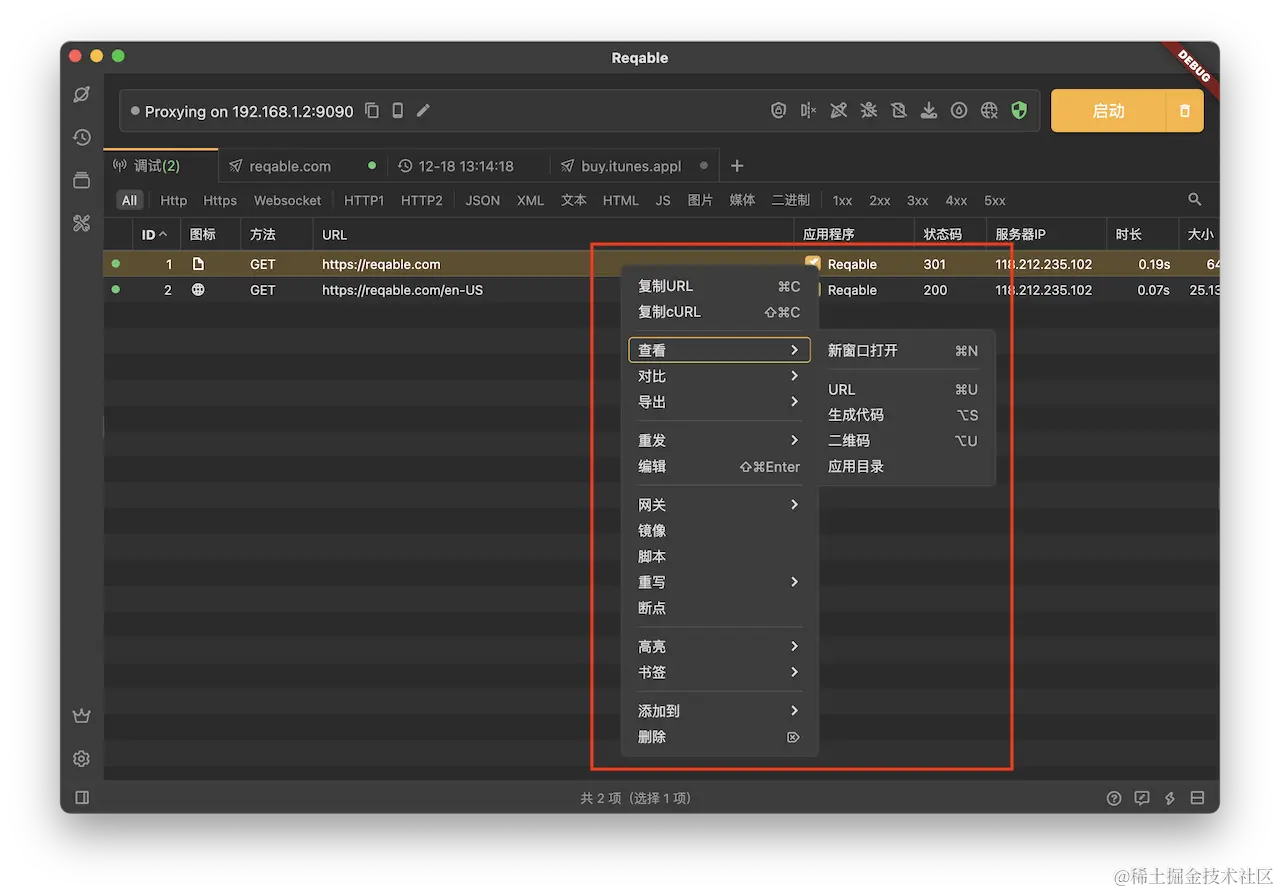
Task: Open the collections stack icon in the left sidebar
Action: pos(82,181)
